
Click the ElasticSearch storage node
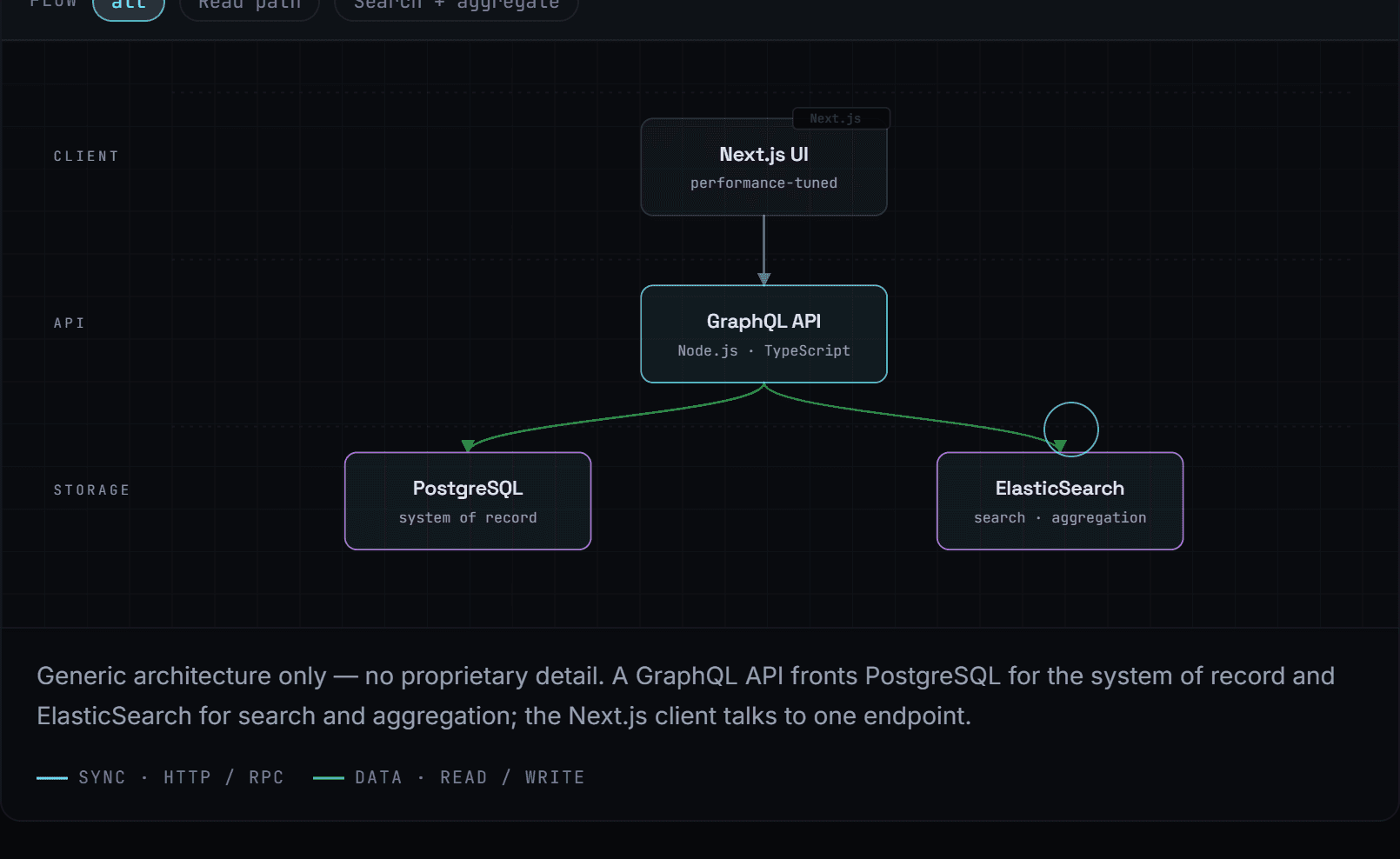pyautogui.click(x=1060, y=501)
